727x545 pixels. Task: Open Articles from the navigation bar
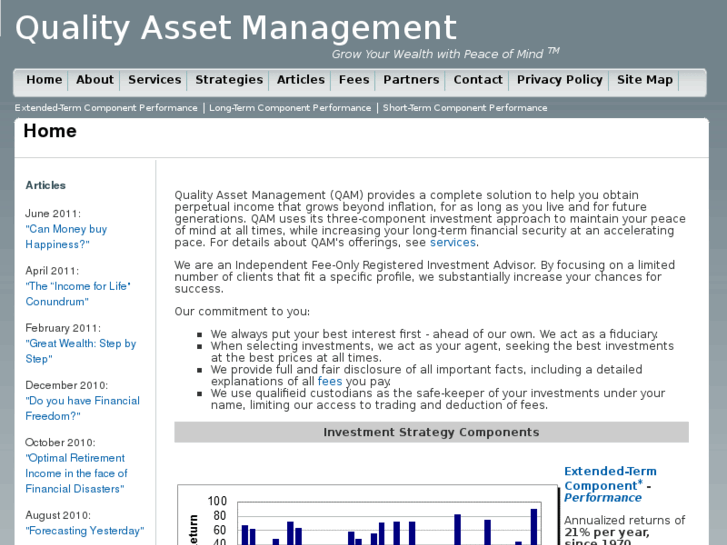[300, 80]
